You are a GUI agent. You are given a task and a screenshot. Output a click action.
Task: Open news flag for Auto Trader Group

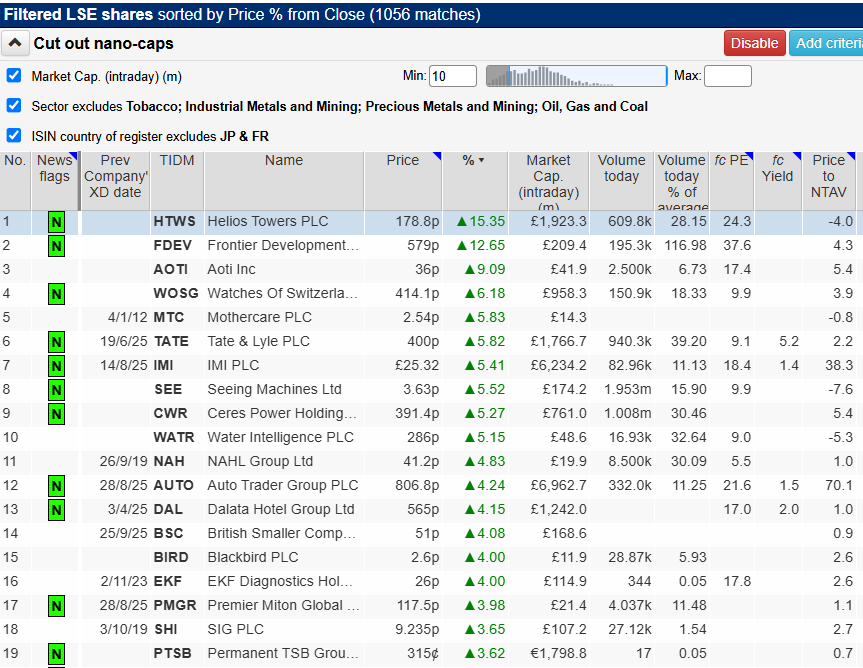(x=56, y=486)
